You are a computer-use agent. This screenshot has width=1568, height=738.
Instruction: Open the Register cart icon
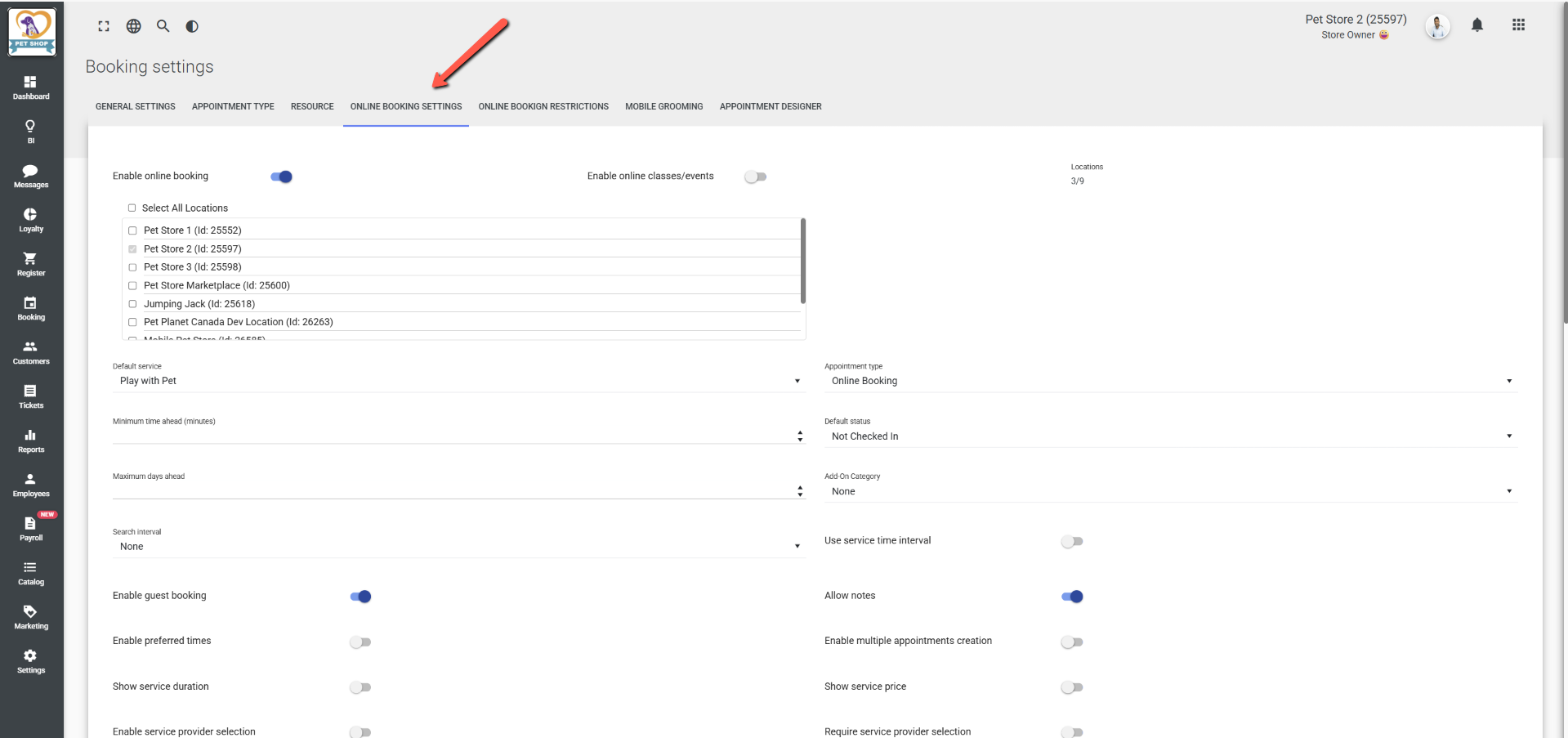(31, 264)
